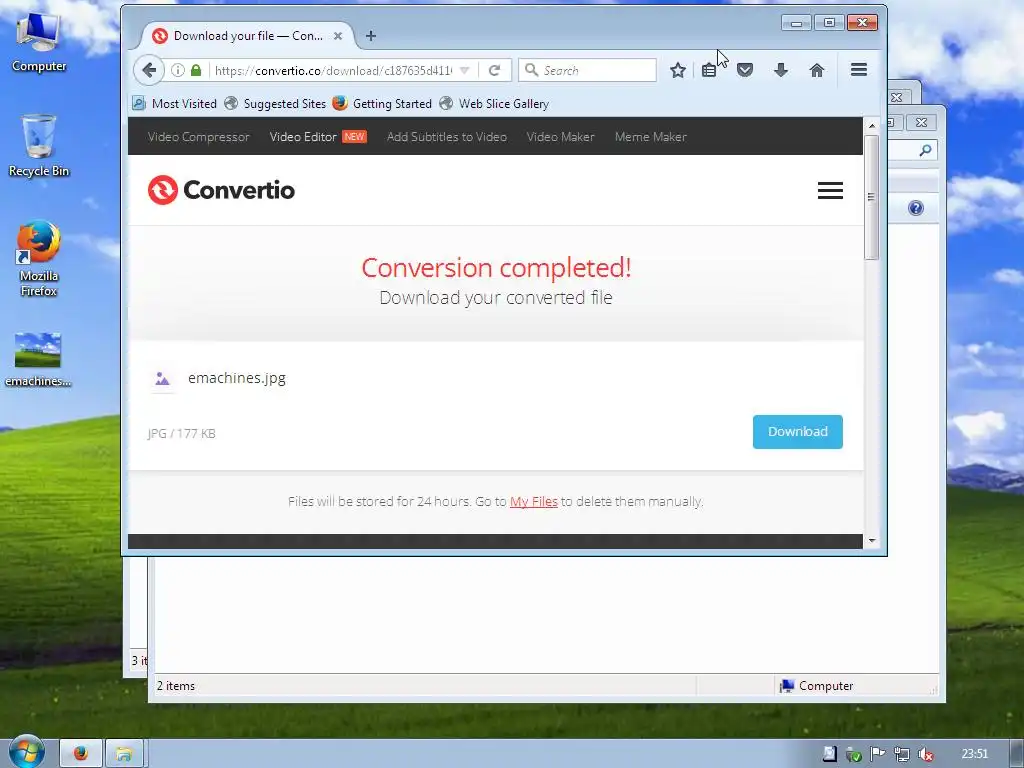Screen dimensions: 1024x768
Task: Click the Action Center flag tray icon
Action: tap(877, 754)
